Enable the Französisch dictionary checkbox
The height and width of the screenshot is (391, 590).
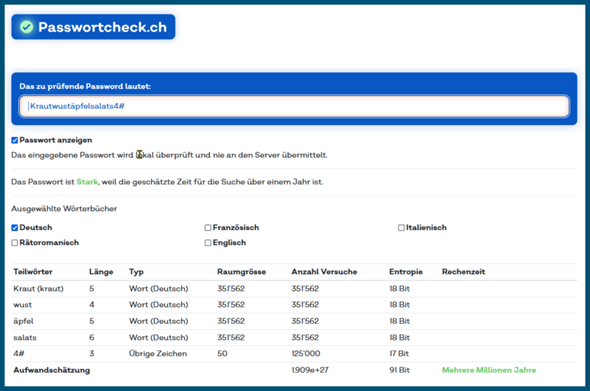pos(208,228)
